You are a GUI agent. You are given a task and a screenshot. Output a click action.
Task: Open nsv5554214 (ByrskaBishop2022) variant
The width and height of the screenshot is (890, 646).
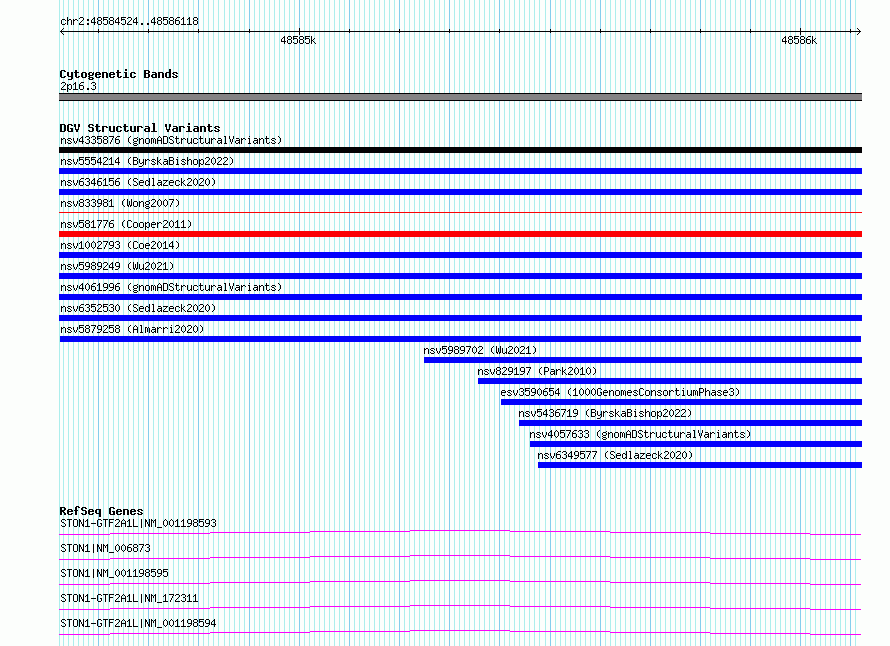pyautogui.click(x=147, y=161)
